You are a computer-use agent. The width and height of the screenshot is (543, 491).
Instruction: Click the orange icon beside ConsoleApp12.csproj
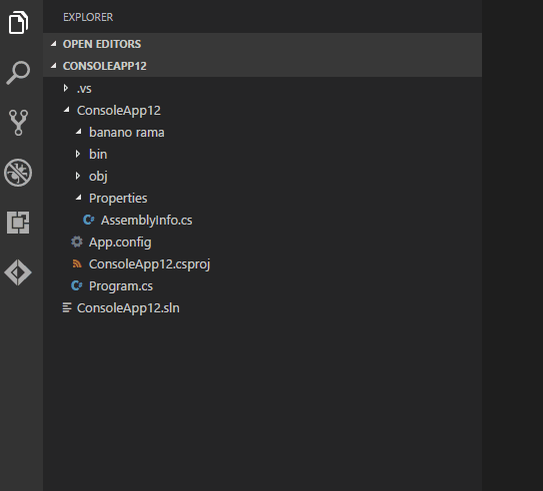coord(77,264)
